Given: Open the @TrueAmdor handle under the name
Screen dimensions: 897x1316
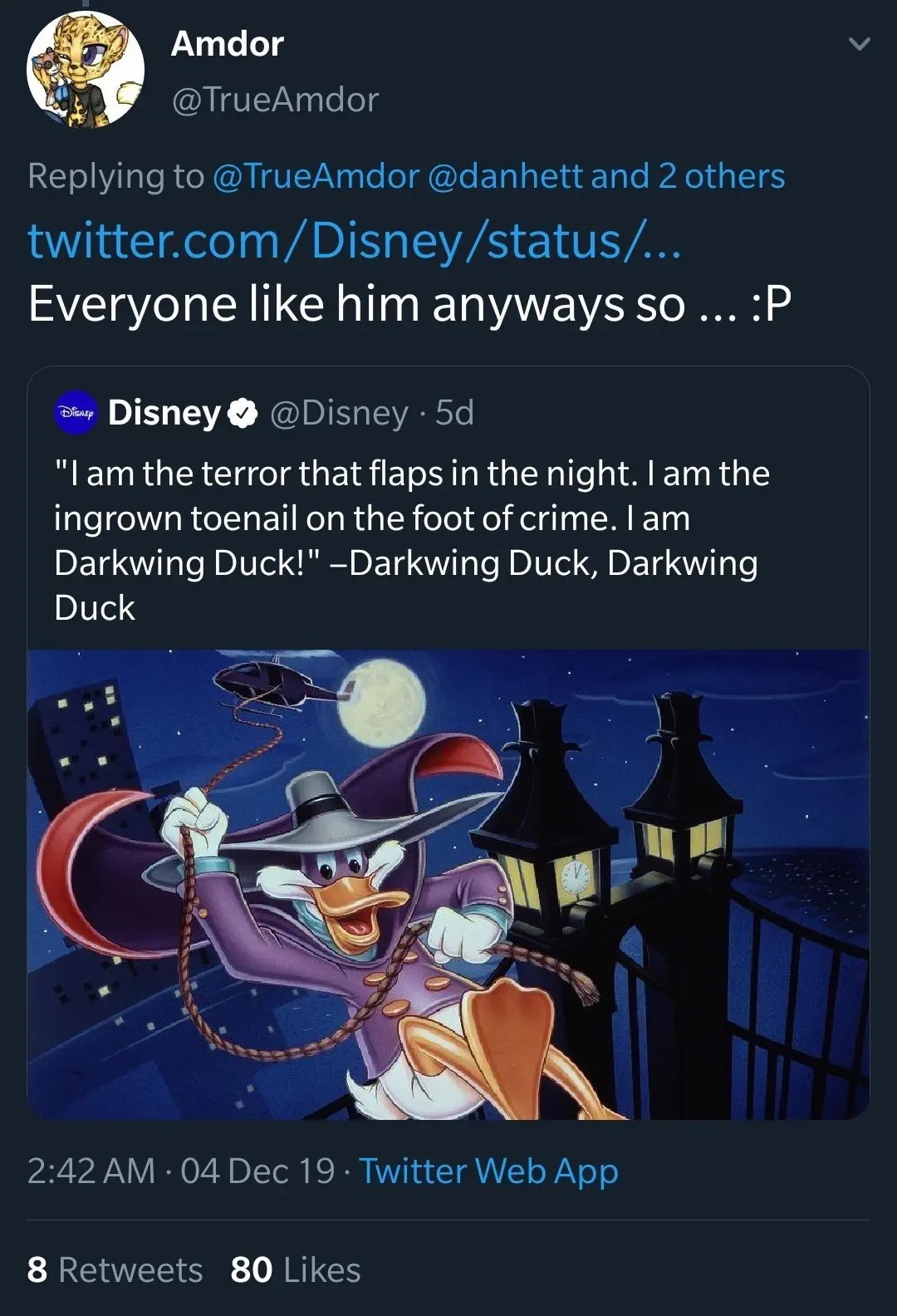Looking at the screenshot, I should pos(274,100).
